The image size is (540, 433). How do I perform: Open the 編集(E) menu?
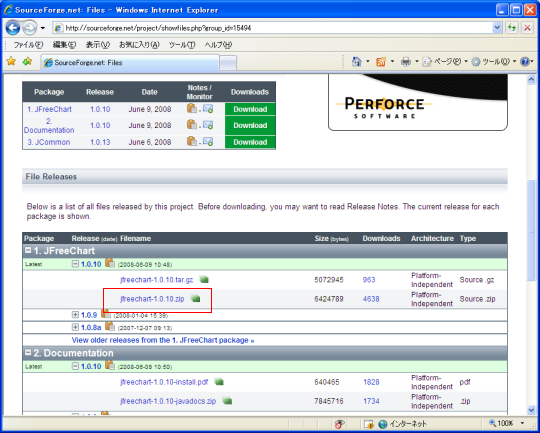[x=64, y=45]
